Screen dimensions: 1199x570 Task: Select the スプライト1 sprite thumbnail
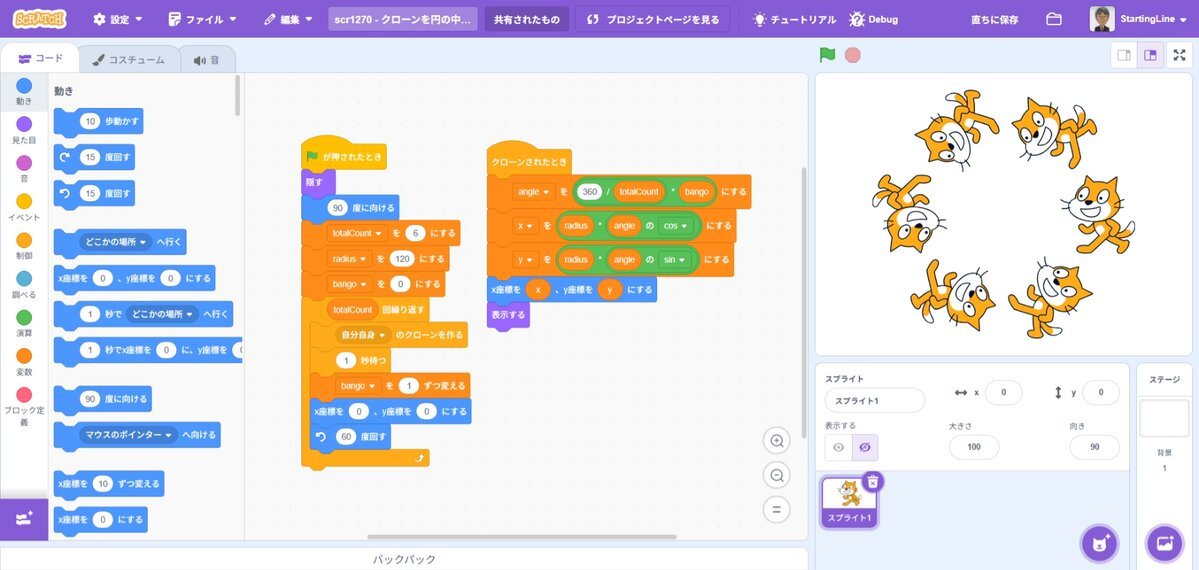[x=849, y=502]
